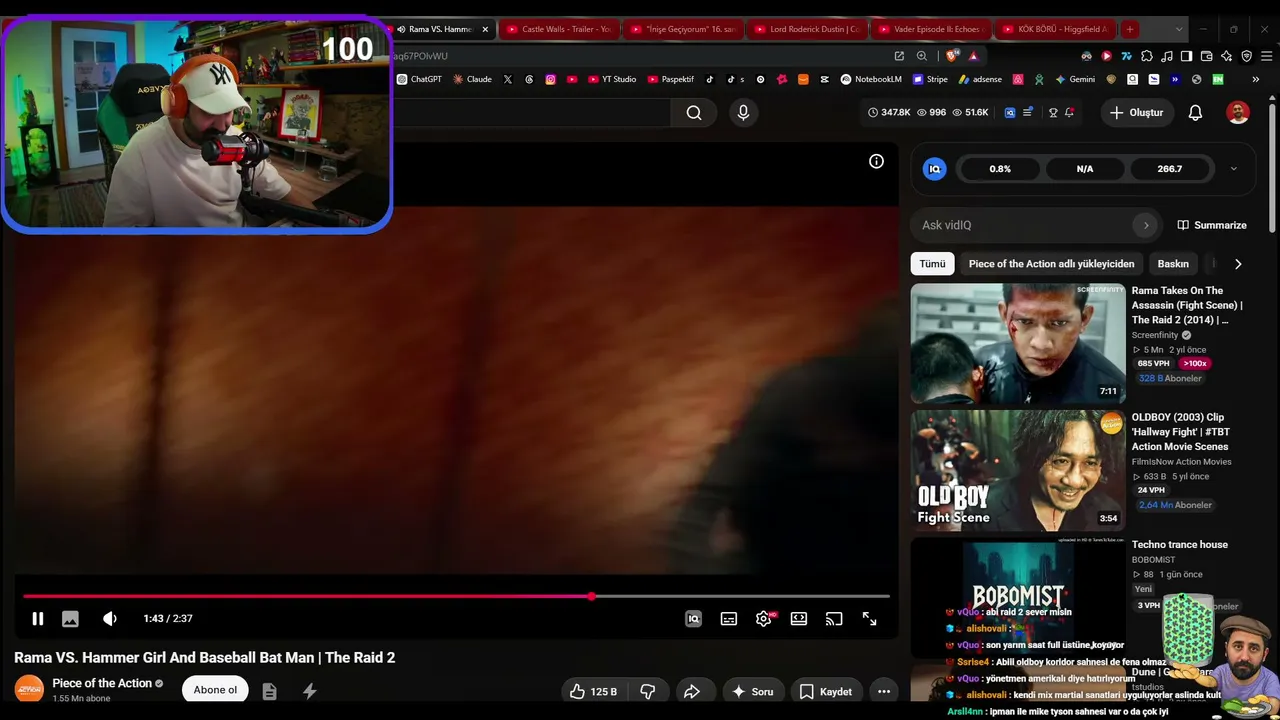Open the screenshot image icon in player controls
1280x720 pixels.
[70, 619]
